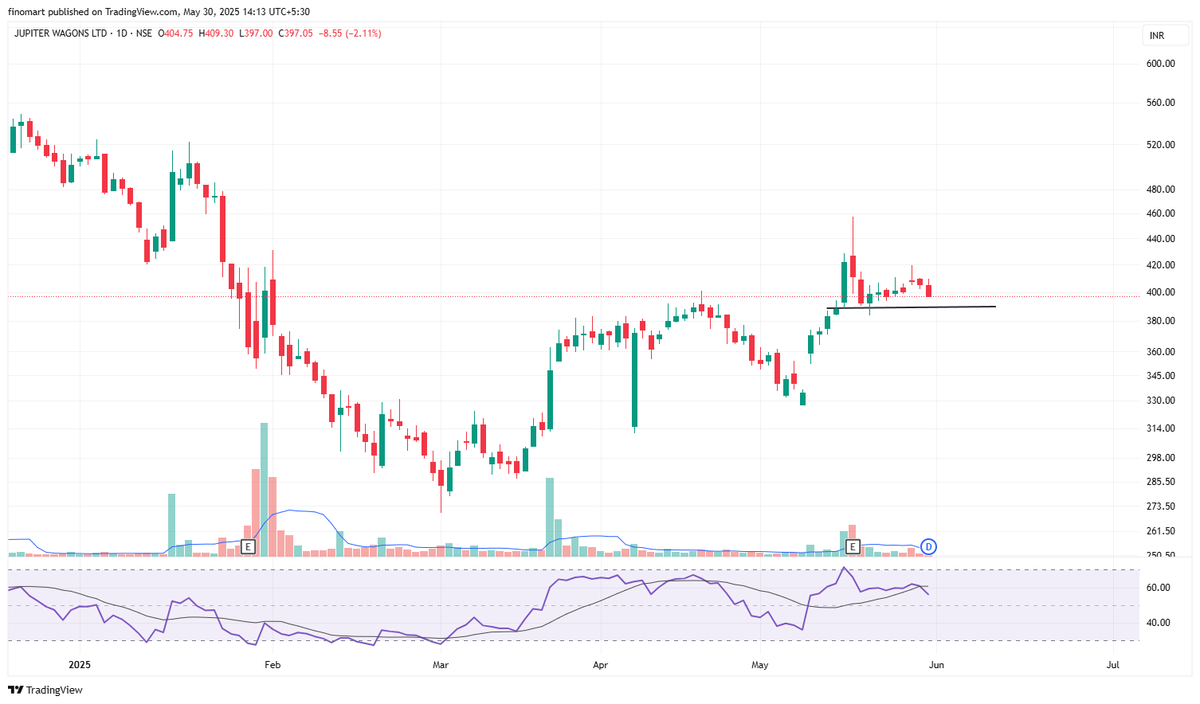This screenshot has height=704, width=1200.
Task: Click the 261.50 price axis label
Action: click(1160, 531)
